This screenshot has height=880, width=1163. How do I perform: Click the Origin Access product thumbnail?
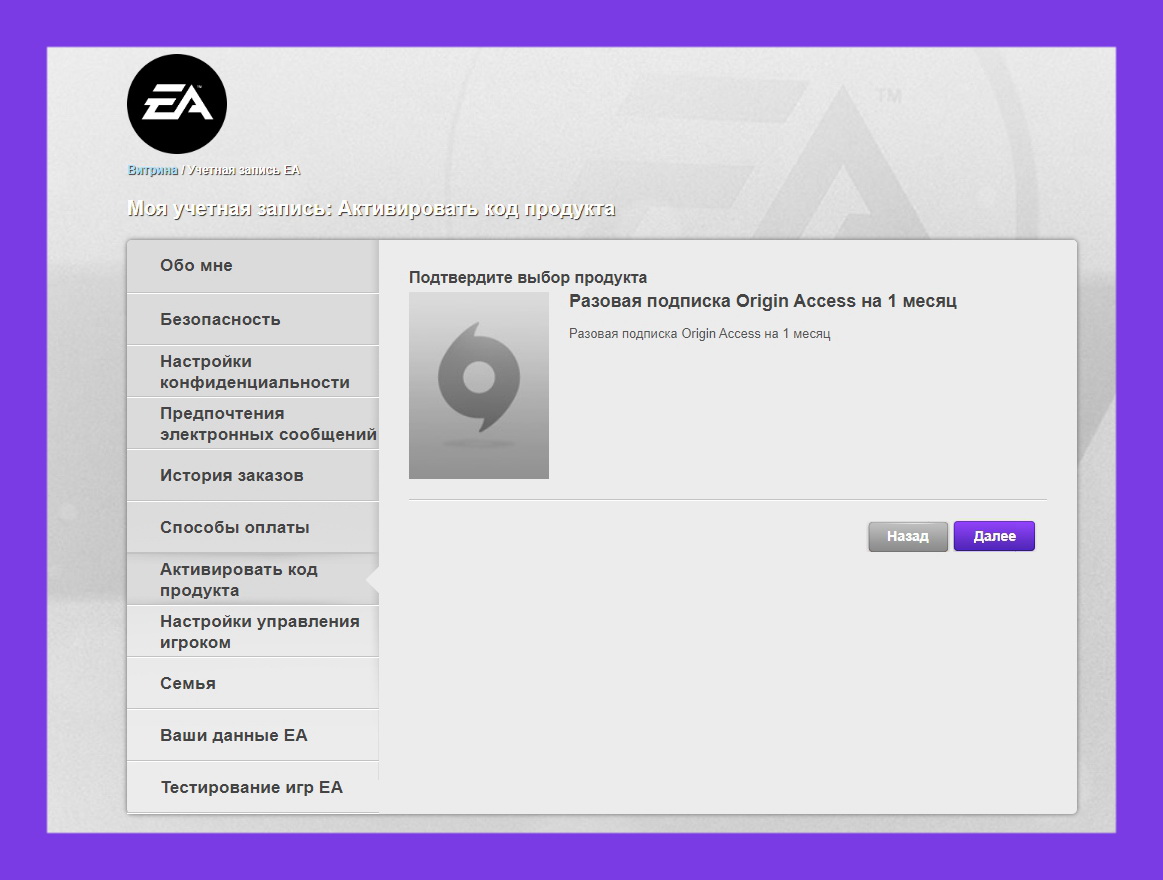click(x=478, y=385)
